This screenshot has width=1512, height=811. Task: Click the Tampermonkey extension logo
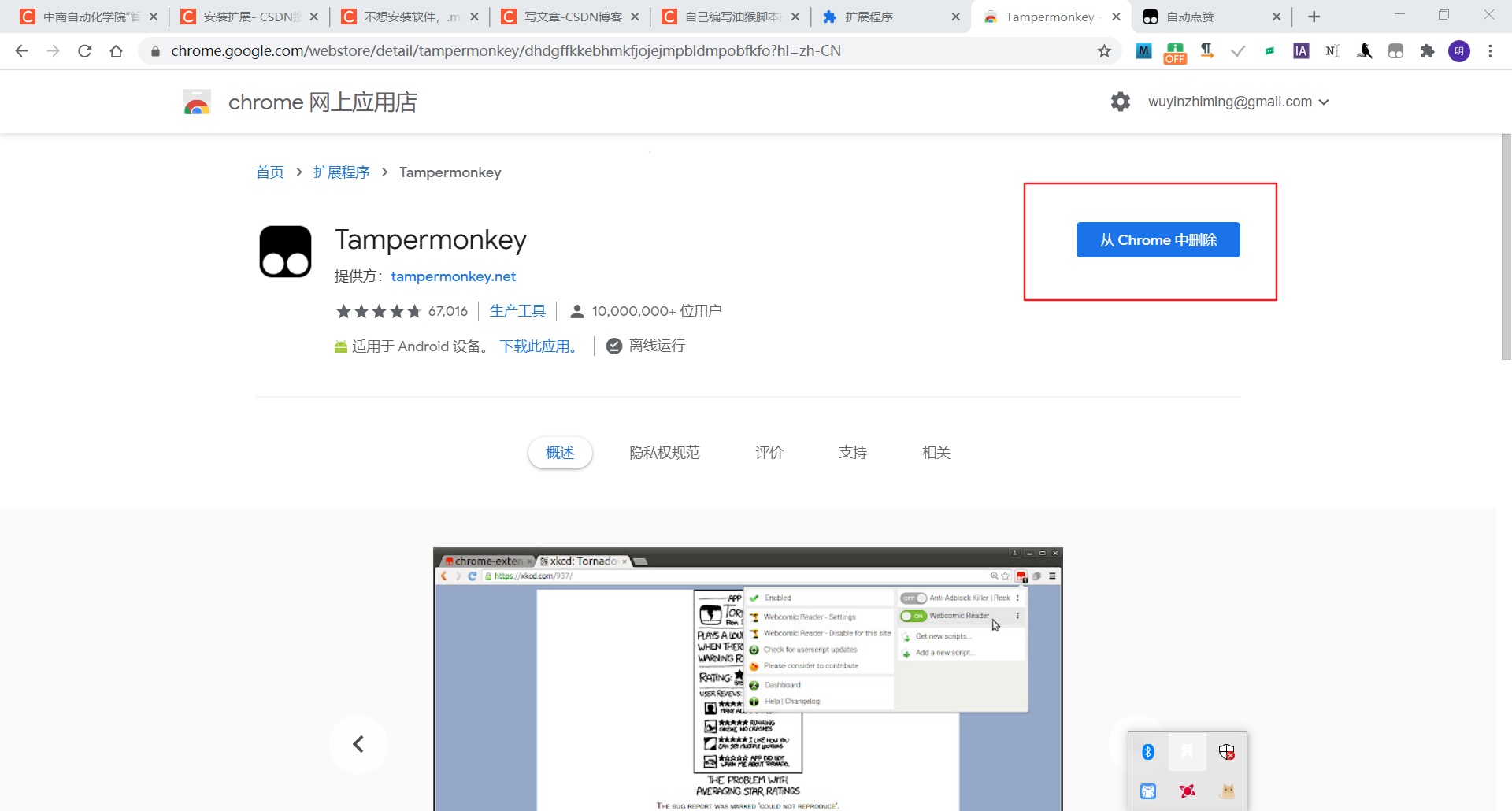(285, 252)
